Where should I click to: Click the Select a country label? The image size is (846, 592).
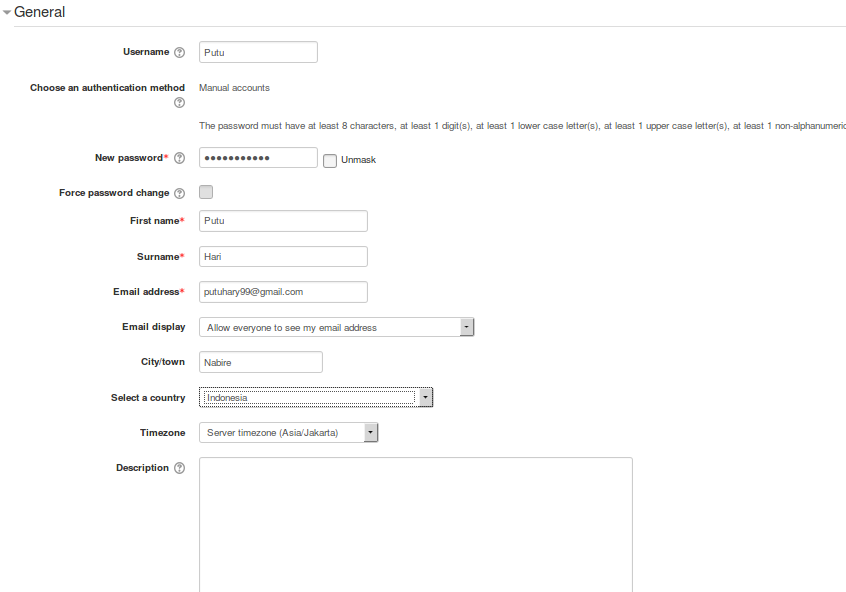[x=148, y=398]
